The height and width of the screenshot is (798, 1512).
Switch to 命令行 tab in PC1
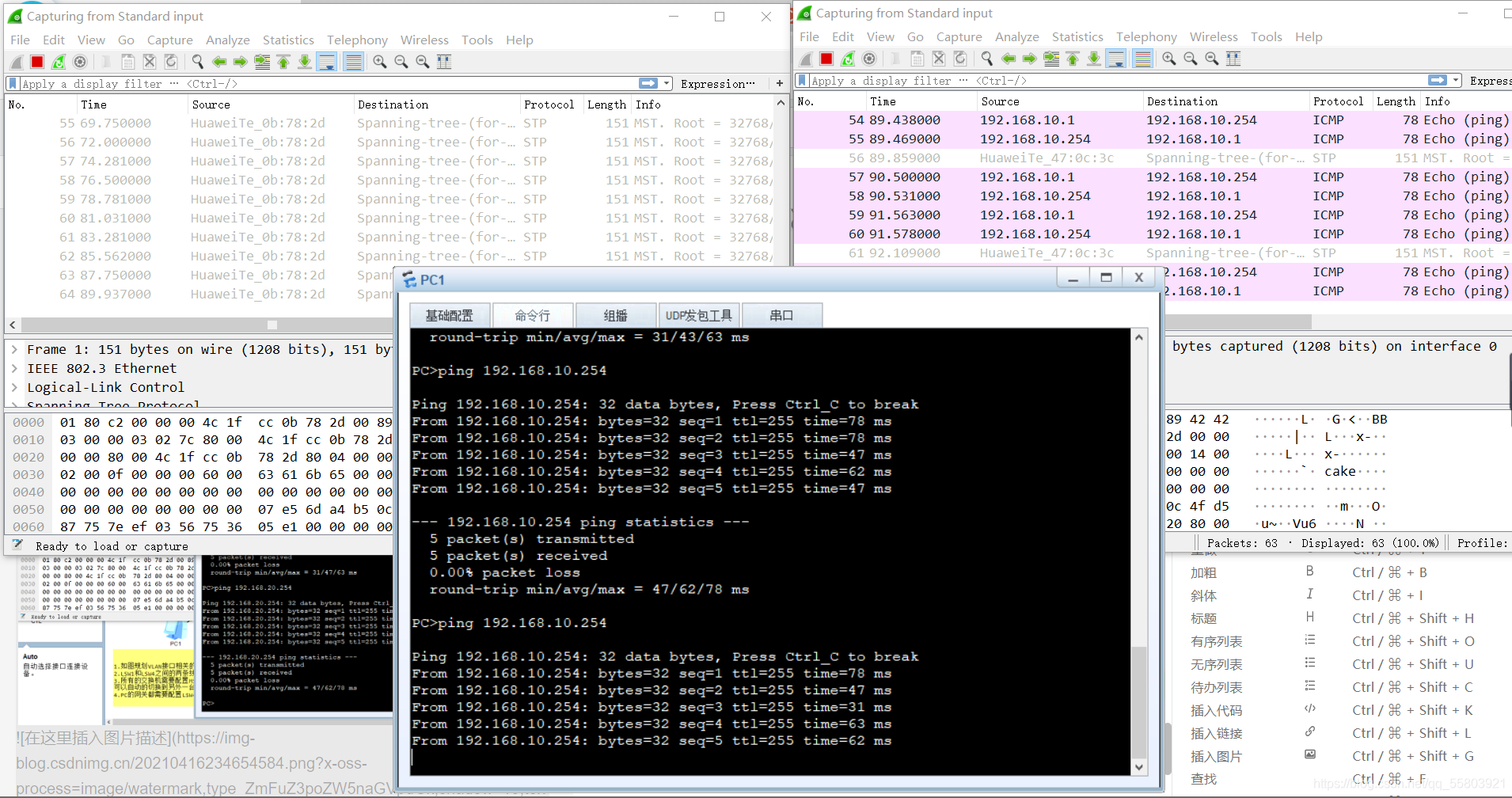[x=533, y=315]
